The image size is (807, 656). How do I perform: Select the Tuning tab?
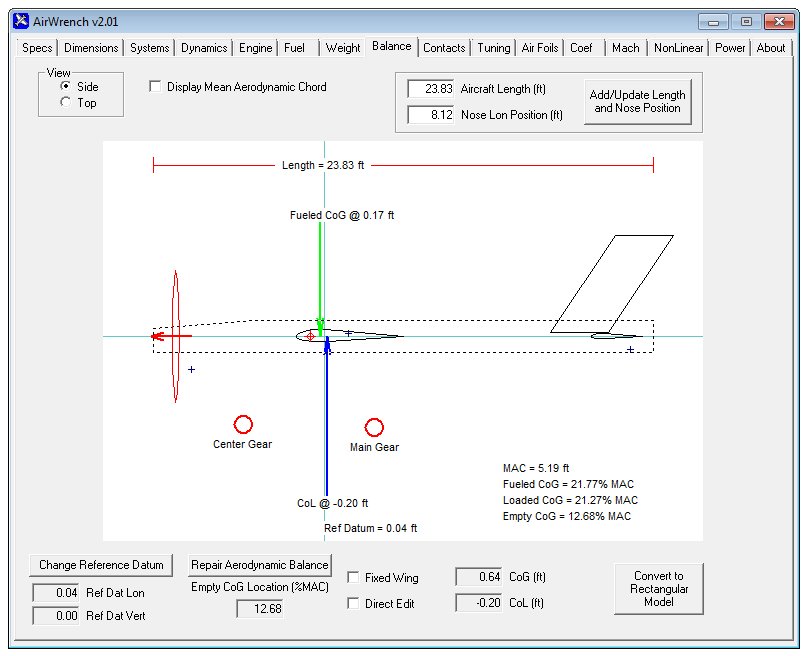(x=493, y=47)
